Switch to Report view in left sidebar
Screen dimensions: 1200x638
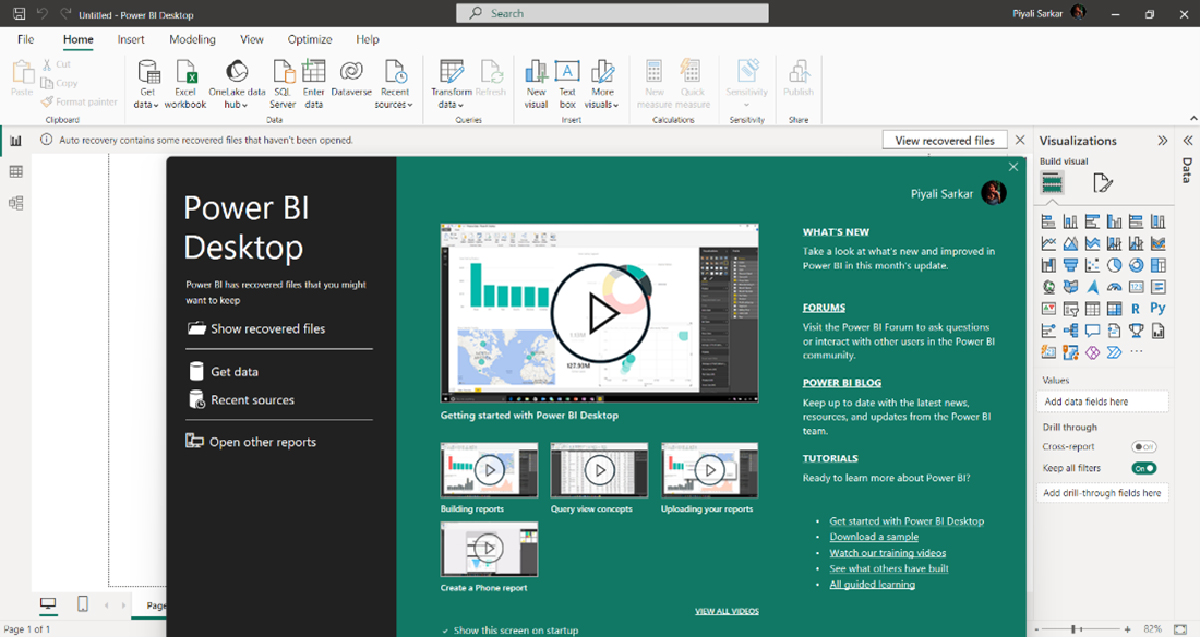pos(16,141)
